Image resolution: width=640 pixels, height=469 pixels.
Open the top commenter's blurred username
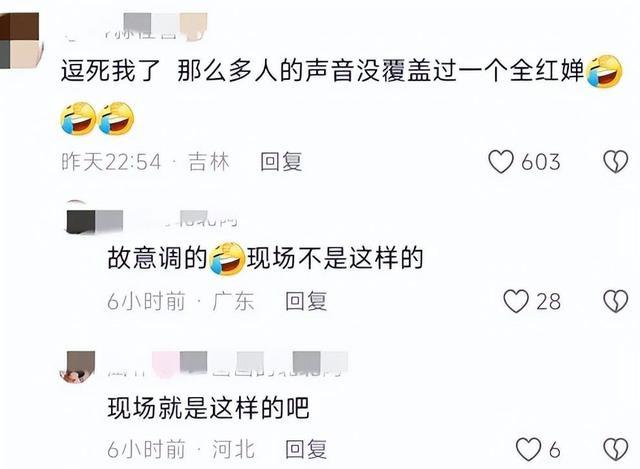coord(137,27)
